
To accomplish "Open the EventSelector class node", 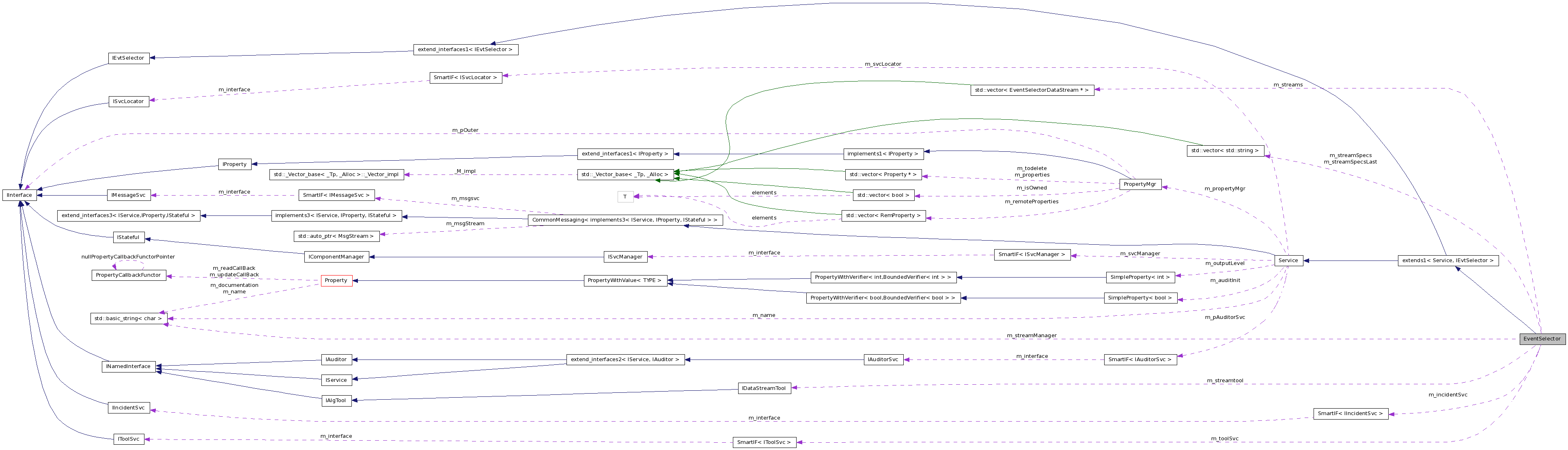I will pos(1542,338).
